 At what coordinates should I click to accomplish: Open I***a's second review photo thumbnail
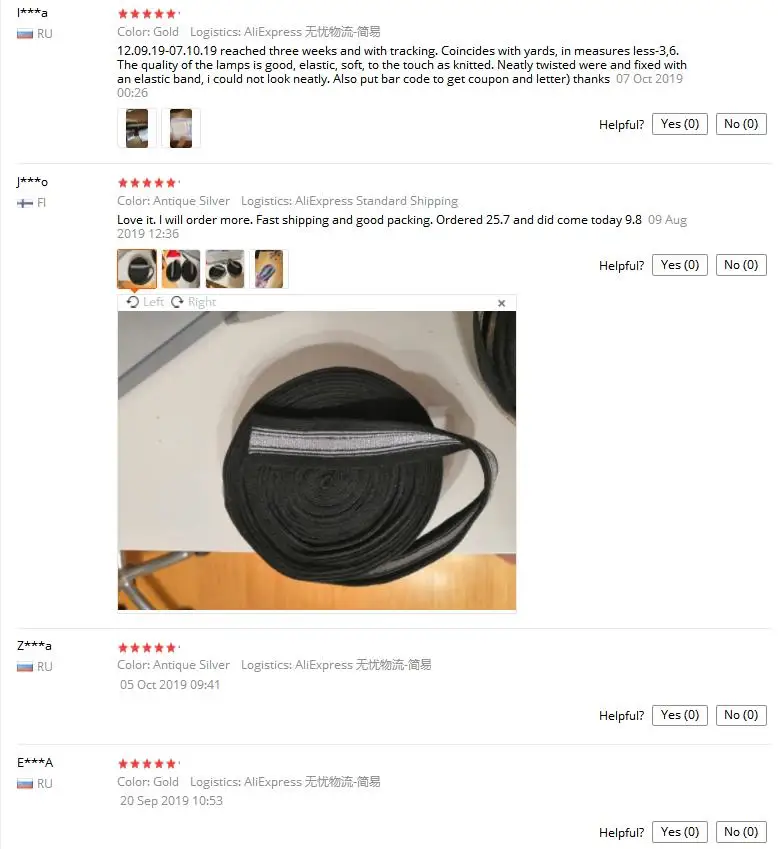[181, 128]
